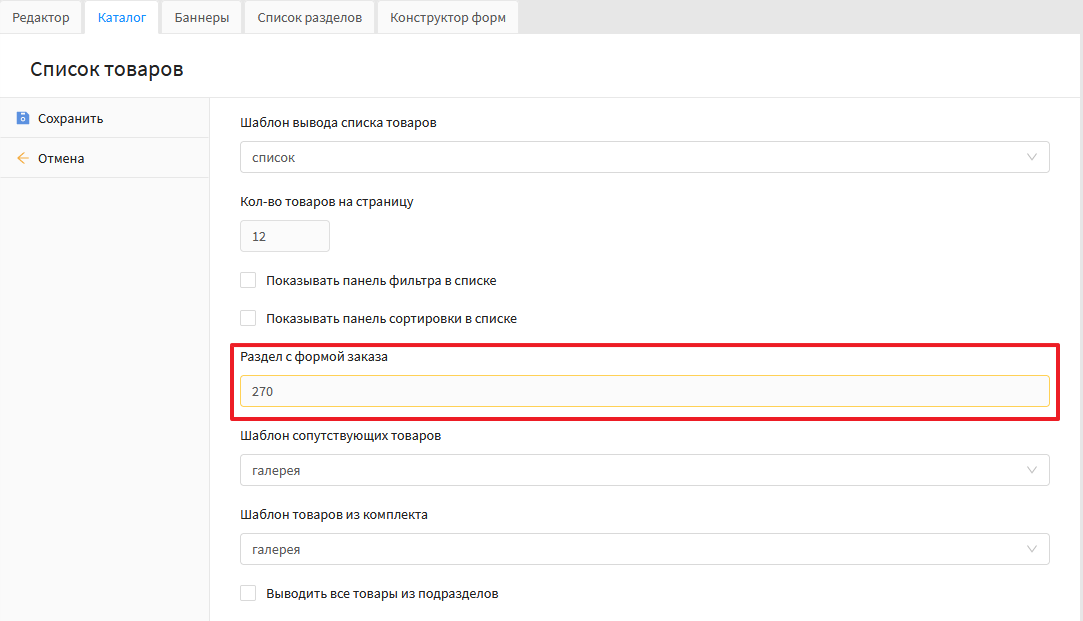Click the chevron on the 'список' selector
This screenshot has width=1083, height=621.
coord(1032,157)
